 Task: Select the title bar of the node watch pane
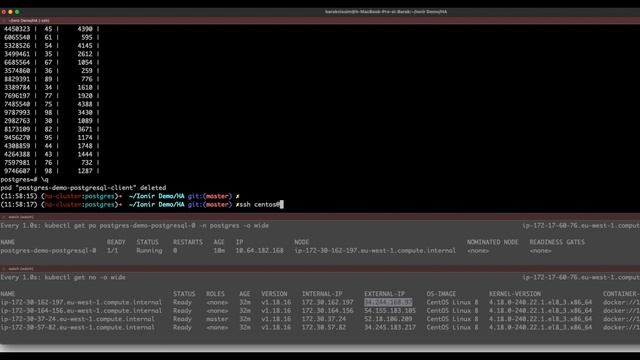tap(320, 269)
